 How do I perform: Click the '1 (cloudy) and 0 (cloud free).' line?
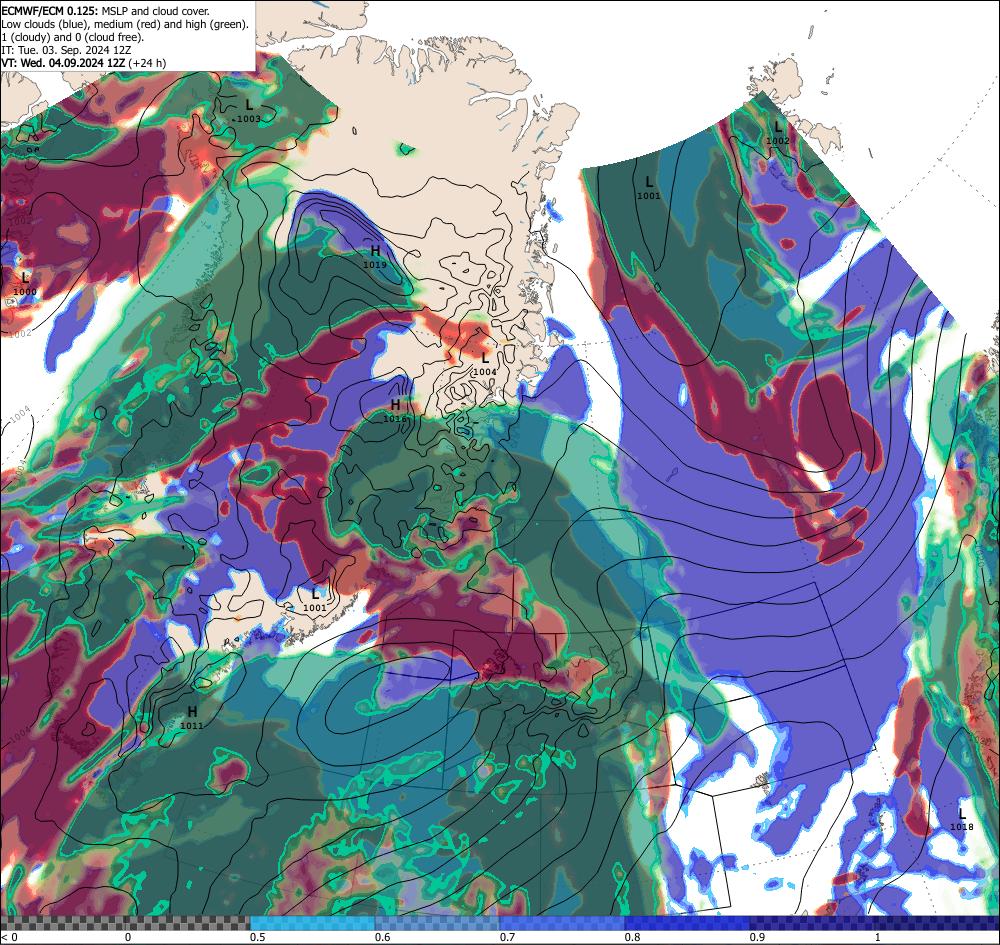[73, 37]
